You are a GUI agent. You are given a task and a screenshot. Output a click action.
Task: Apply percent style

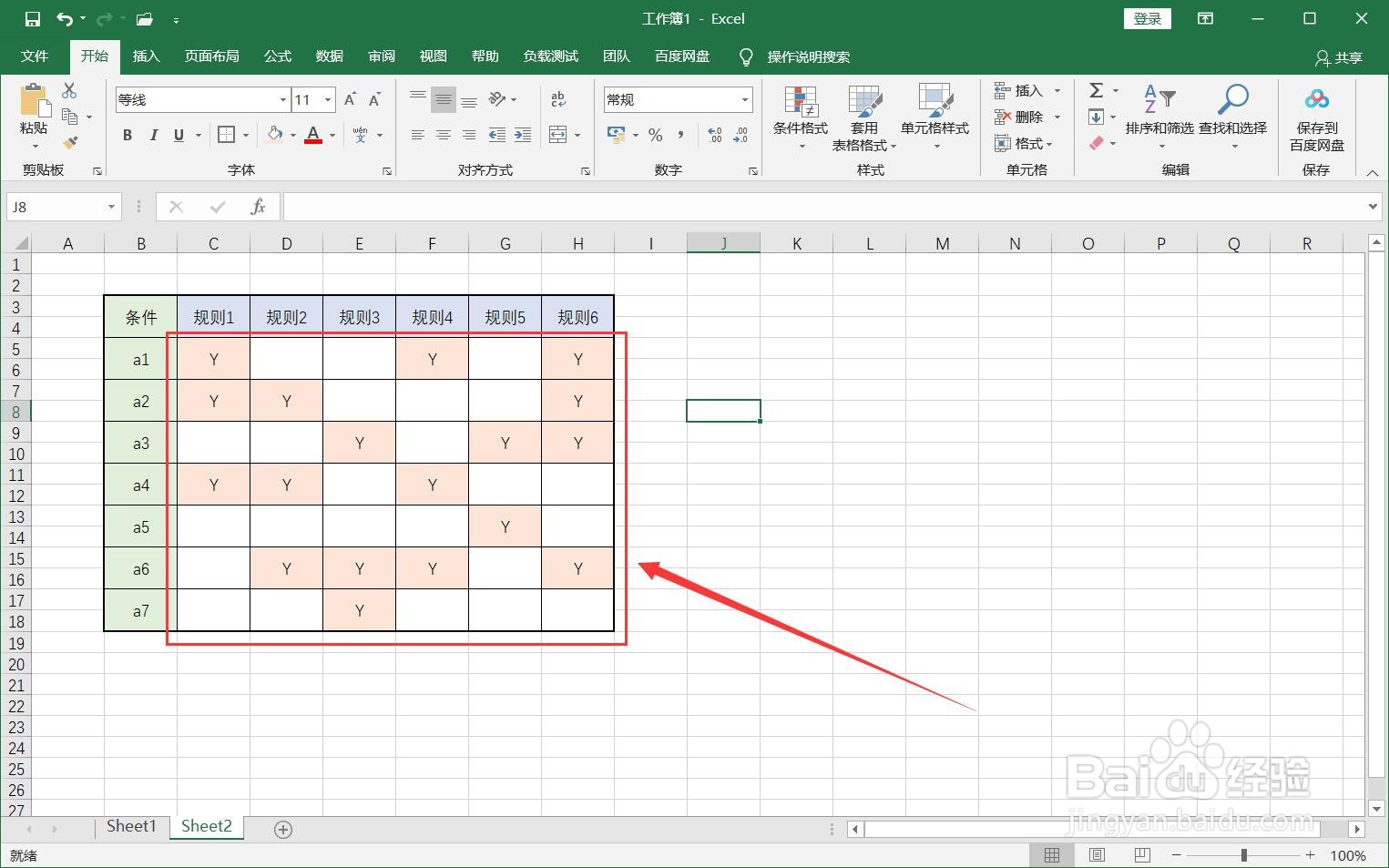coord(655,135)
